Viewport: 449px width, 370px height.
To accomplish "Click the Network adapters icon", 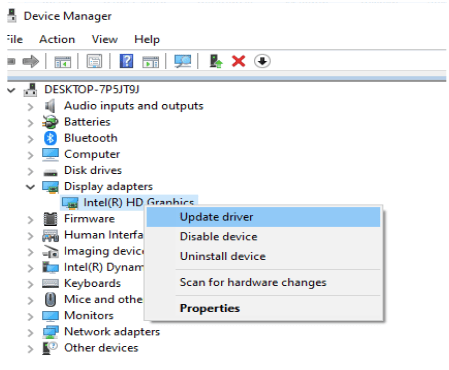I will point(50,332).
